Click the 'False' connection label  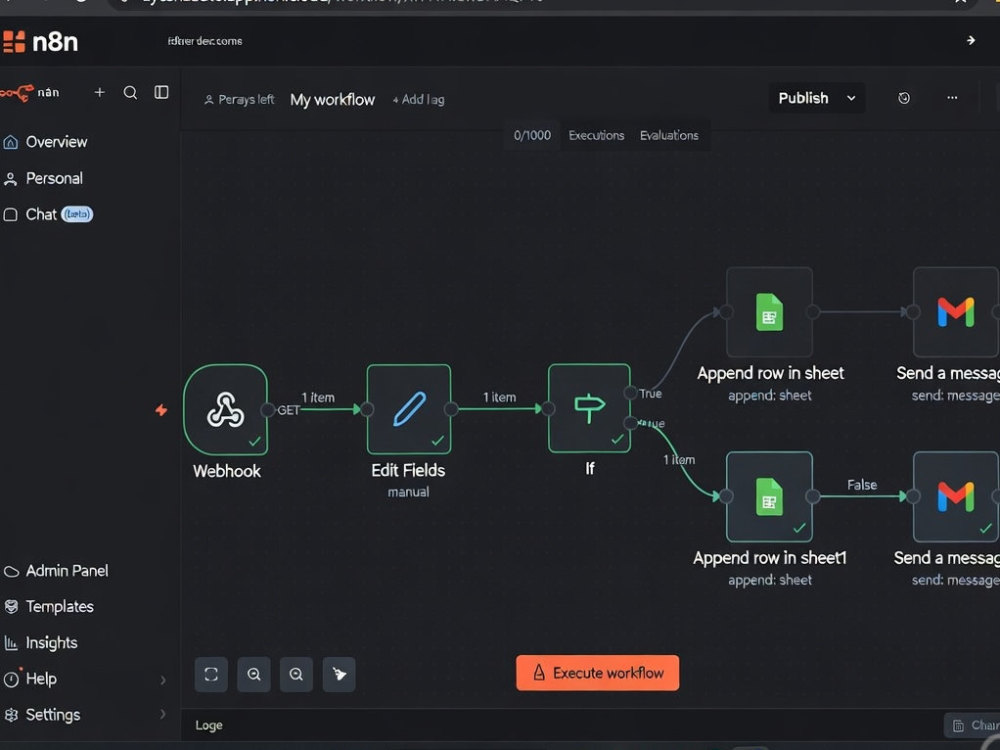tap(862, 485)
